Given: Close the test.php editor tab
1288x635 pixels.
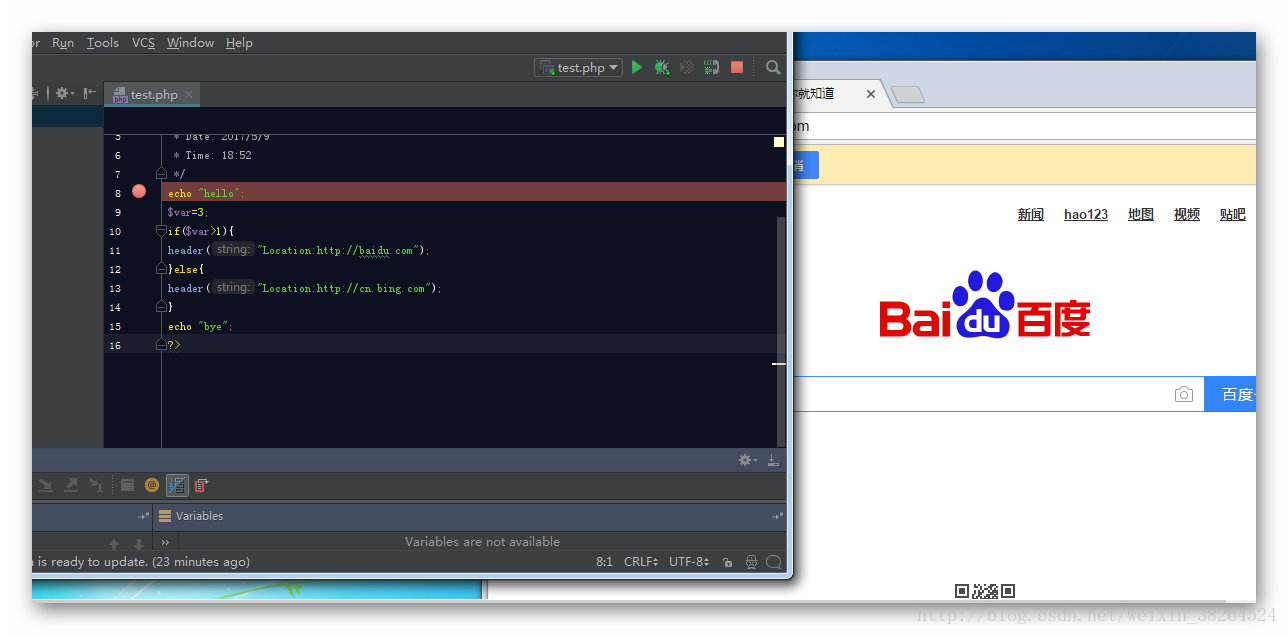Looking at the screenshot, I should (x=188, y=95).
